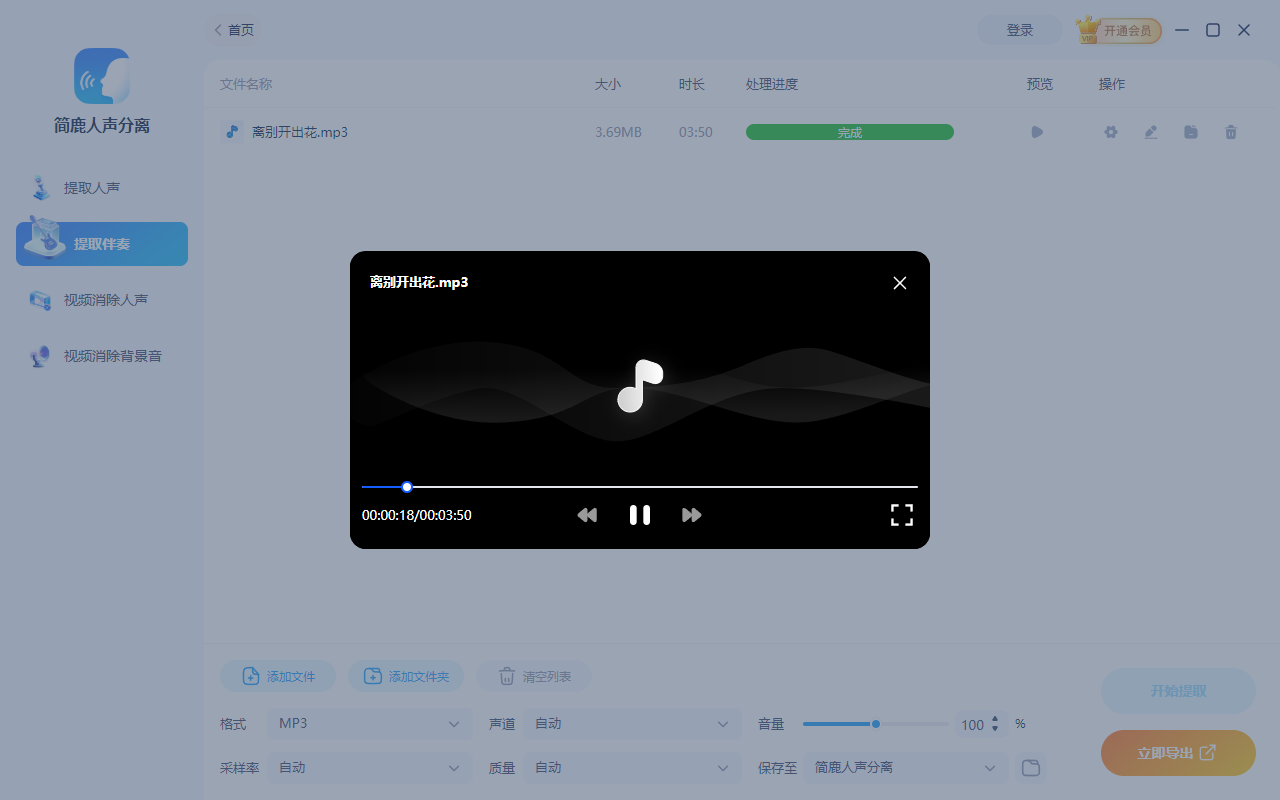Rewind playback in the player
The height and width of the screenshot is (800, 1280).
tap(587, 515)
